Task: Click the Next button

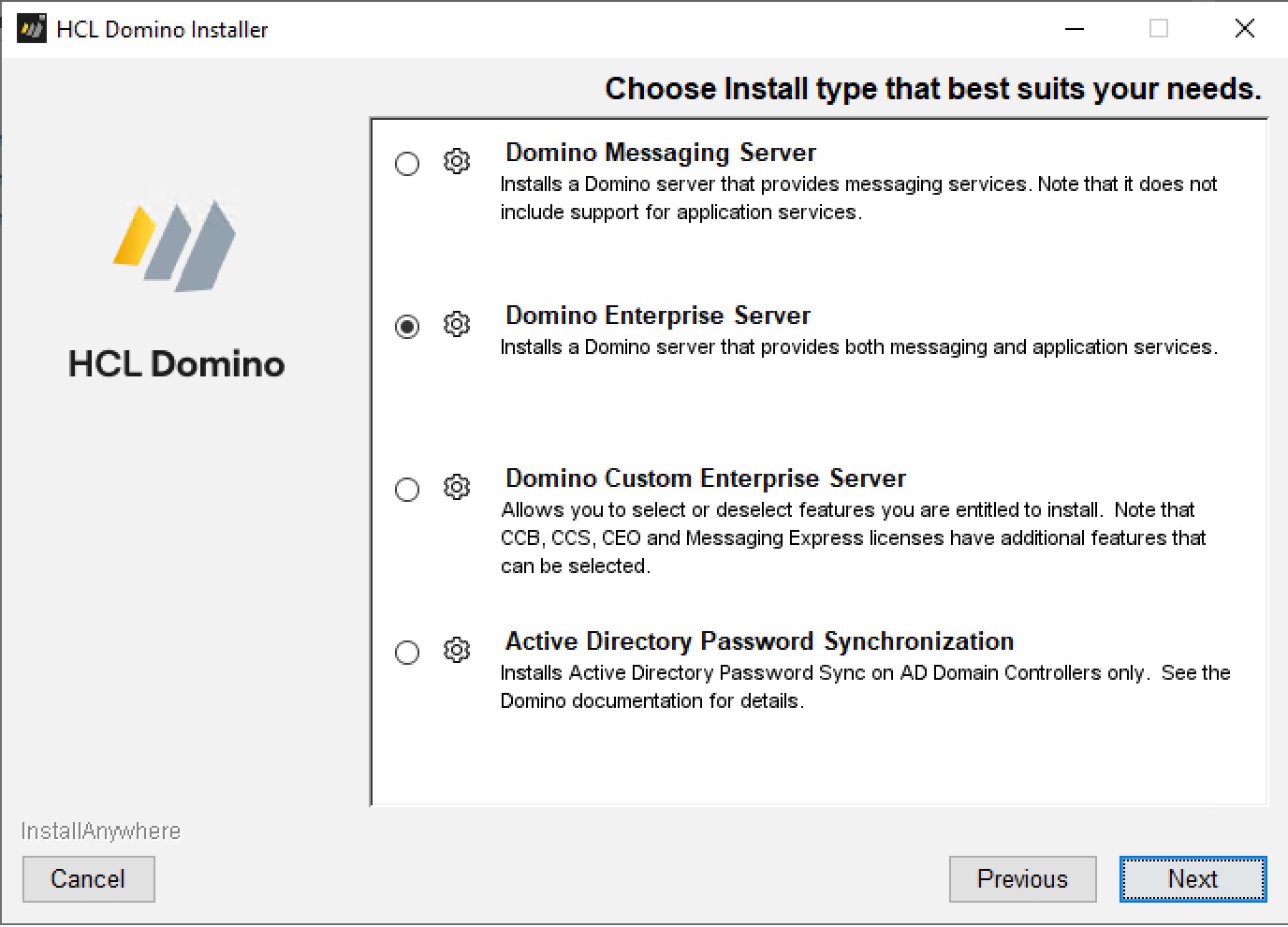Action: coord(1193,879)
